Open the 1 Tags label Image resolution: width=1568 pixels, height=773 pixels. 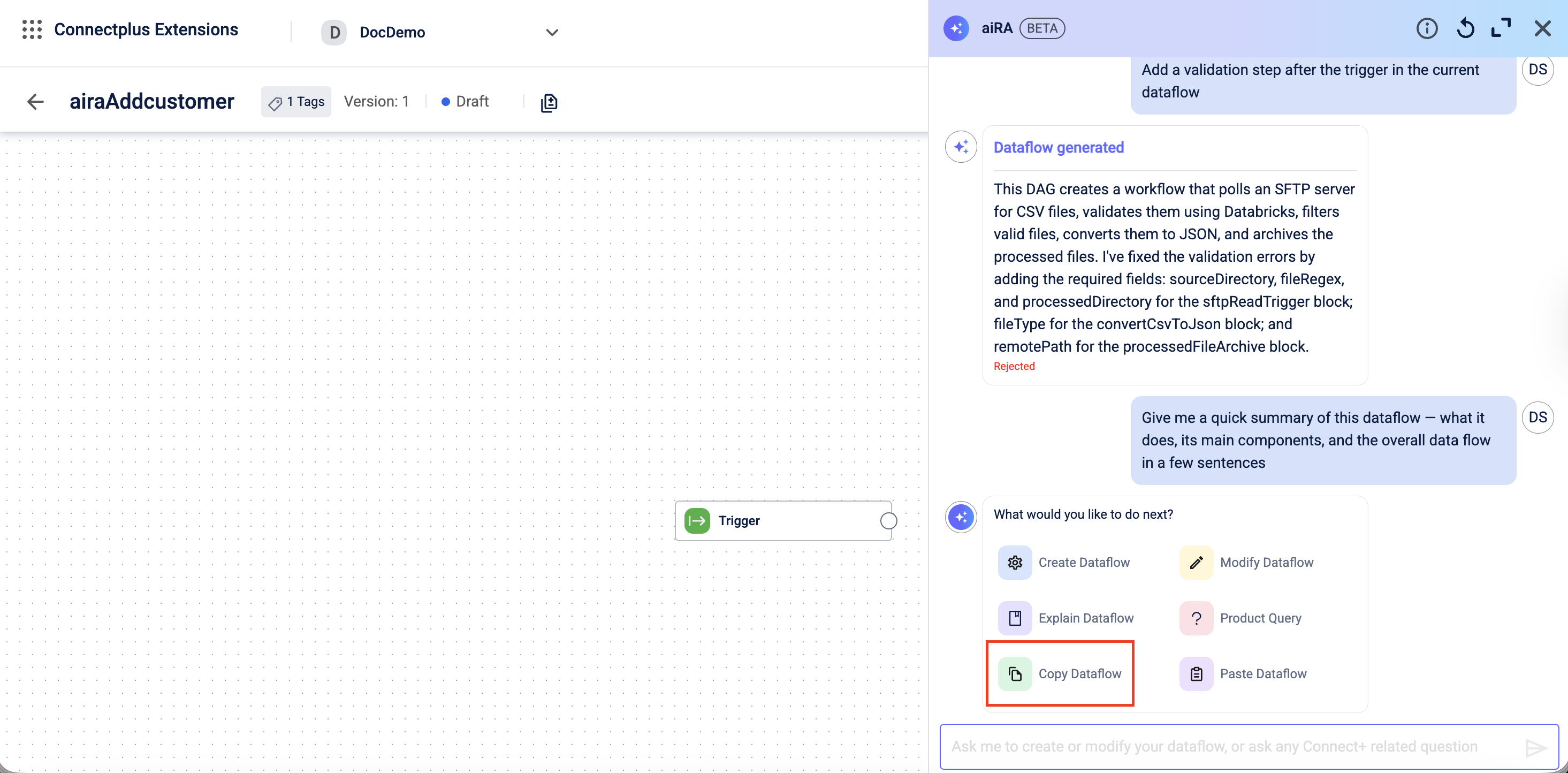pos(296,102)
